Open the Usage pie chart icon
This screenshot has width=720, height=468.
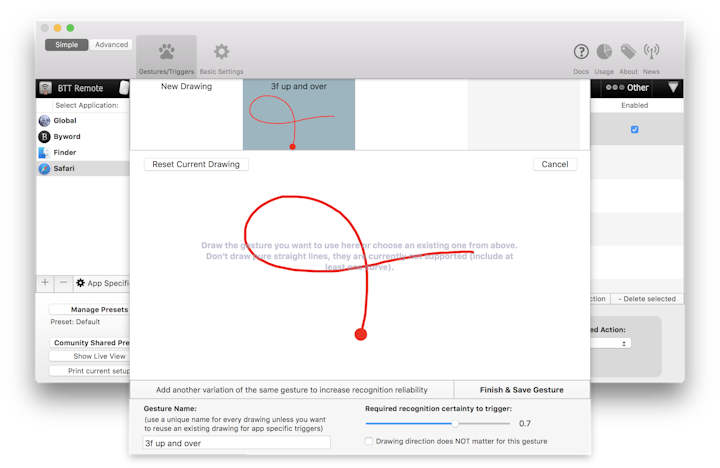(x=605, y=52)
